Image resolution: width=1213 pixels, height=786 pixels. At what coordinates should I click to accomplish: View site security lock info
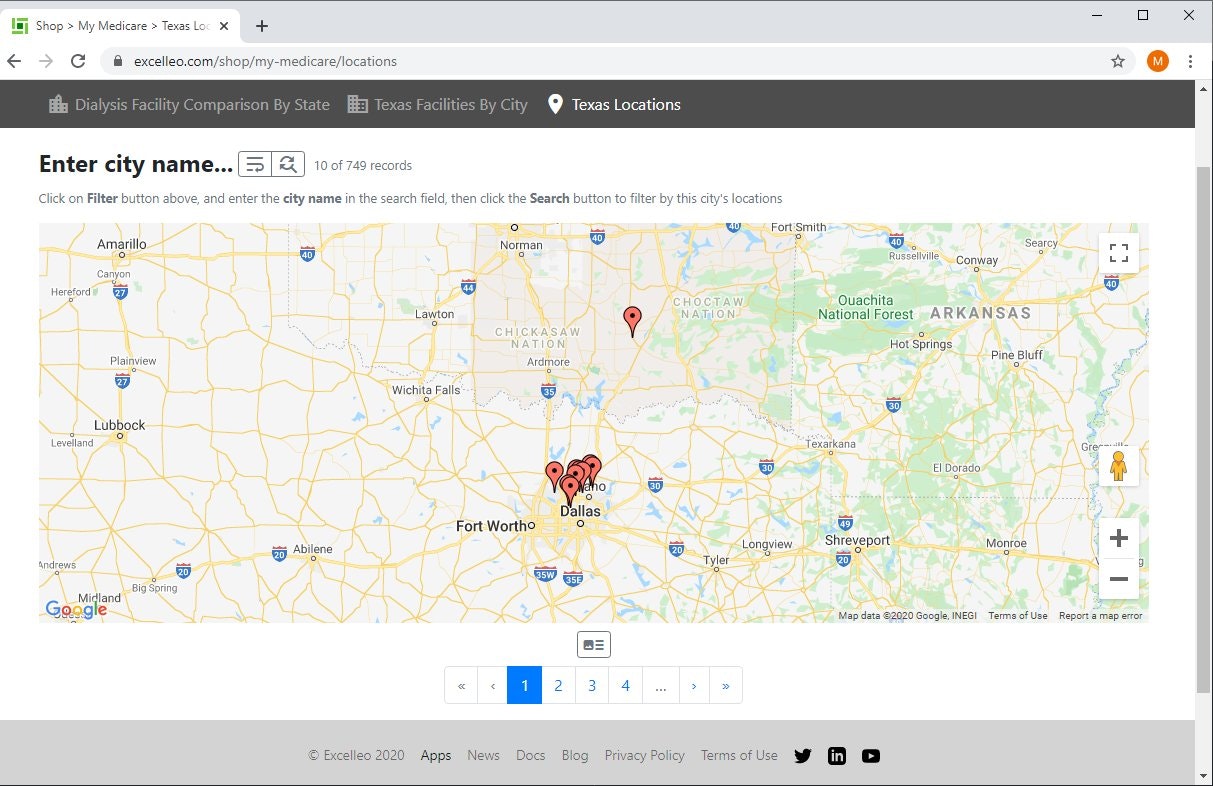coord(118,61)
